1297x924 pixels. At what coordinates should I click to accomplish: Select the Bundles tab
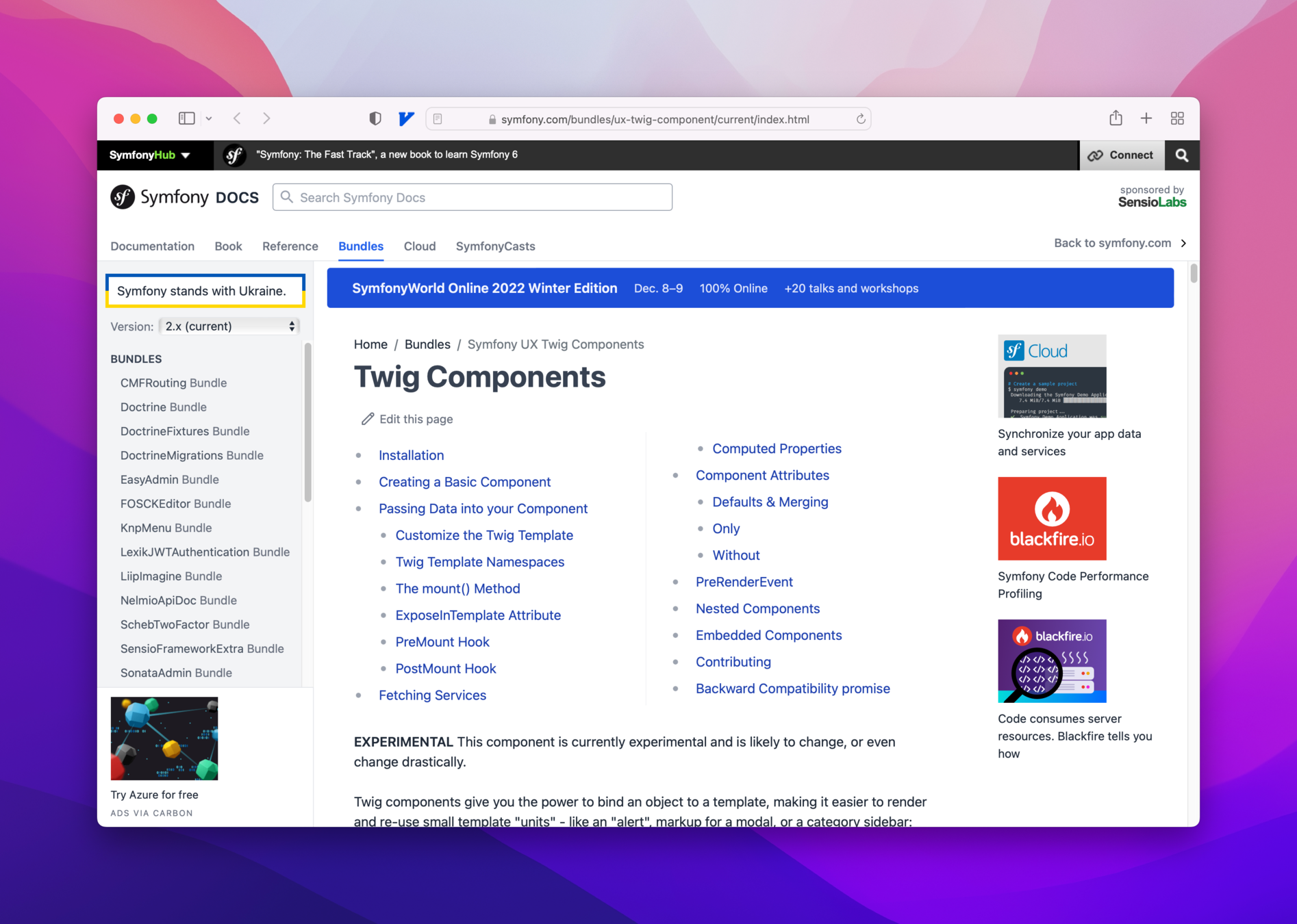[361, 246]
